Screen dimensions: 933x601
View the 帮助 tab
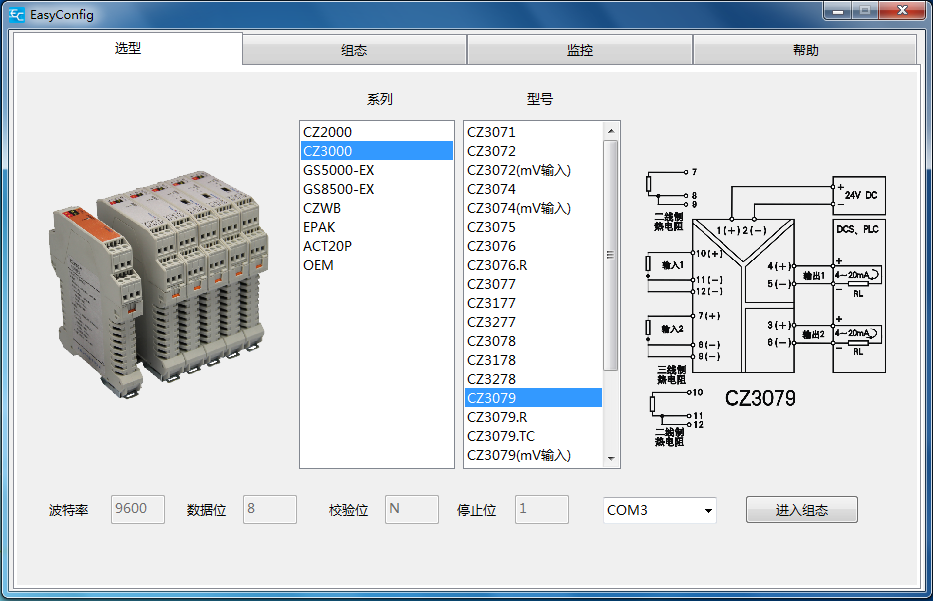click(806, 48)
